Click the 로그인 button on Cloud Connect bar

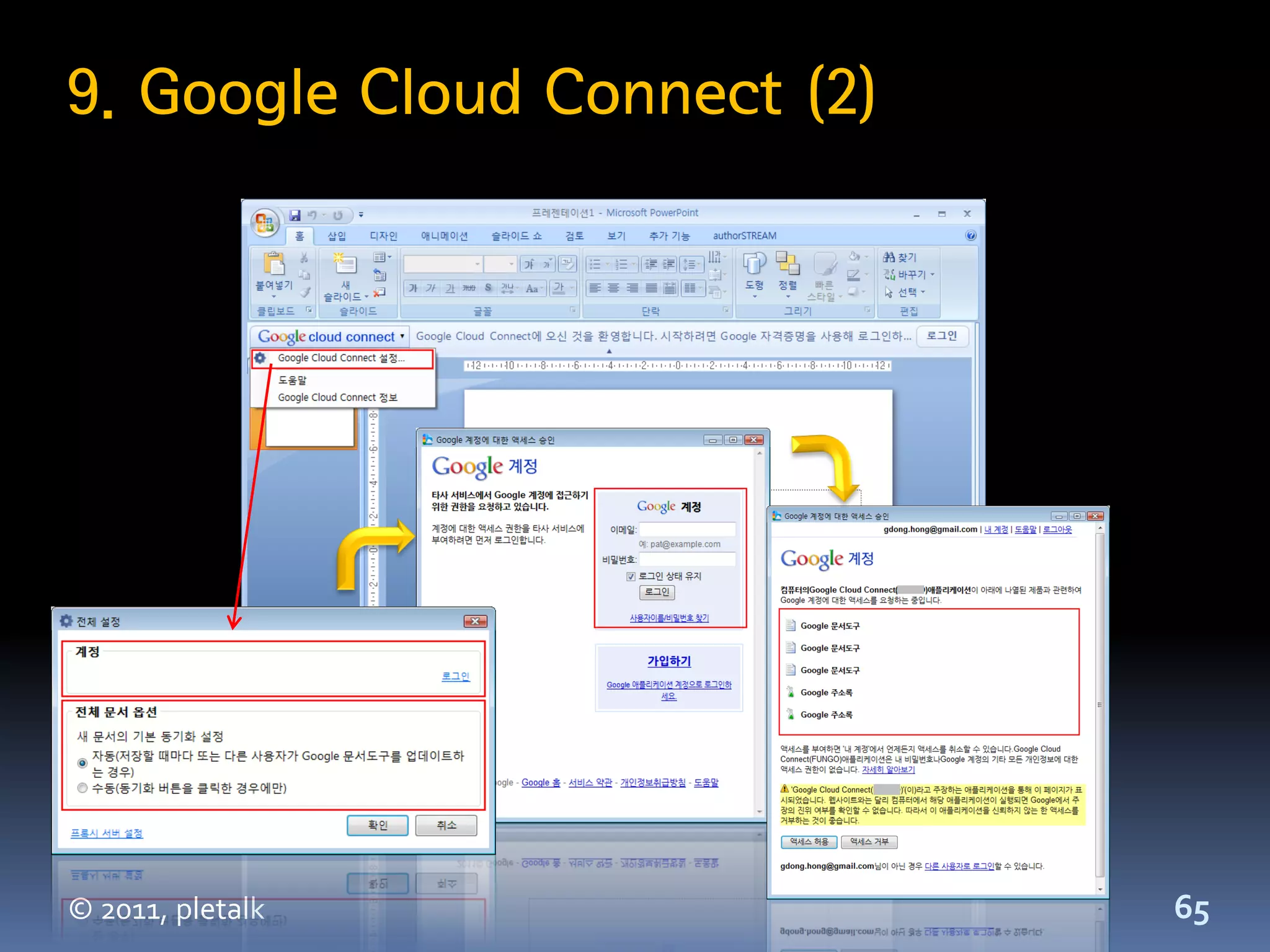(941, 336)
